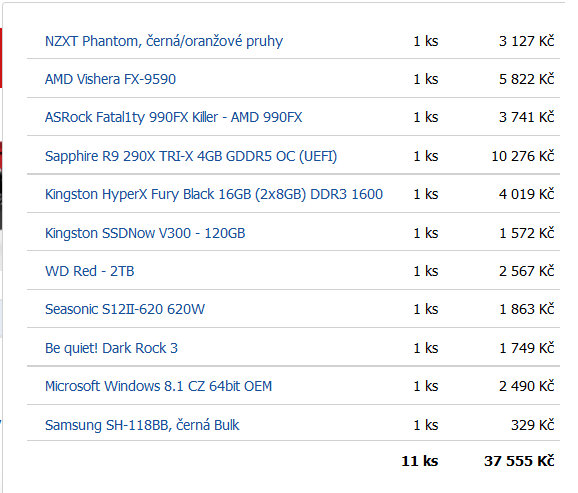Open Be quiet! Dark Rock 3 link
Screen dimensions: 578x493
[111, 348]
